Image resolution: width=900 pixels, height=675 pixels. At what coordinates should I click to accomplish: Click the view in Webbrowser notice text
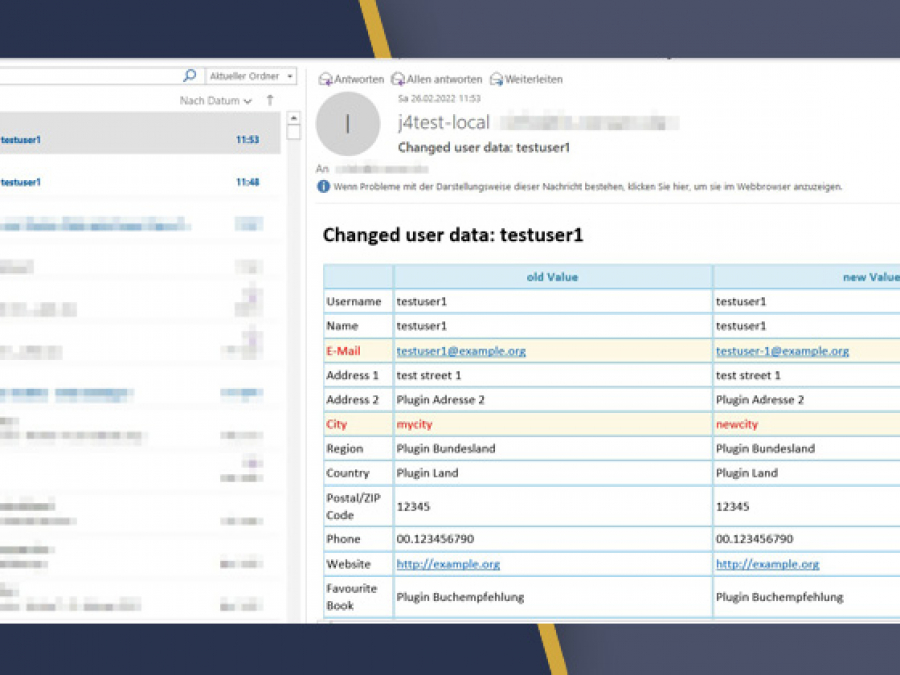click(x=588, y=187)
